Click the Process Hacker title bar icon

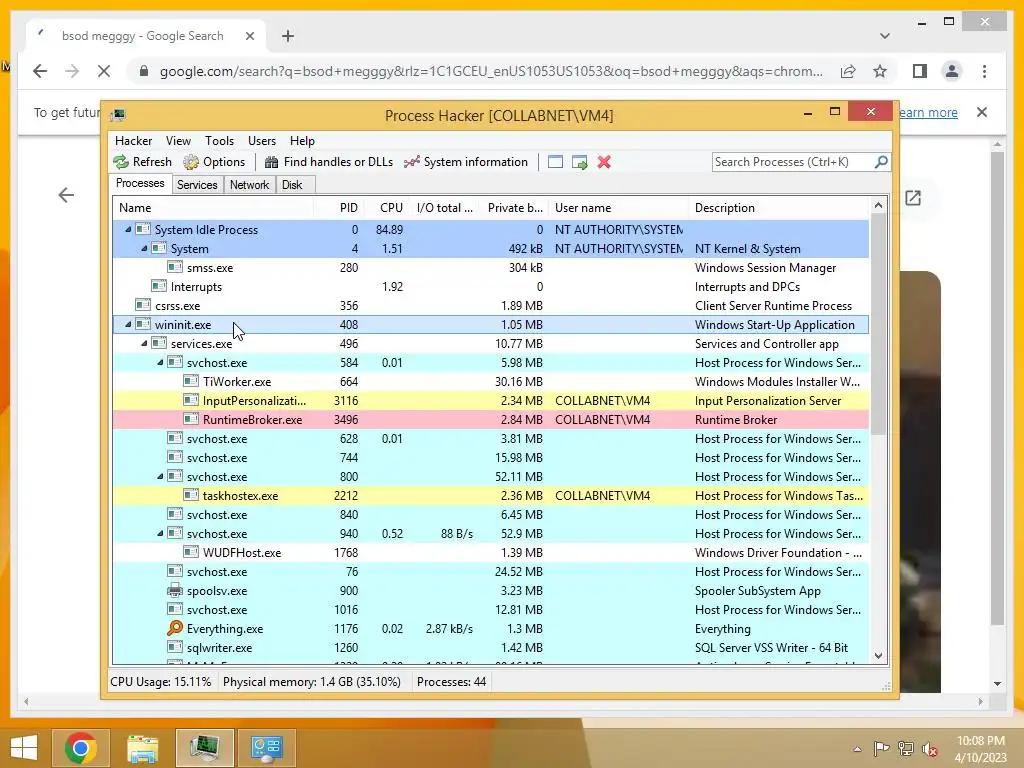coord(118,116)
